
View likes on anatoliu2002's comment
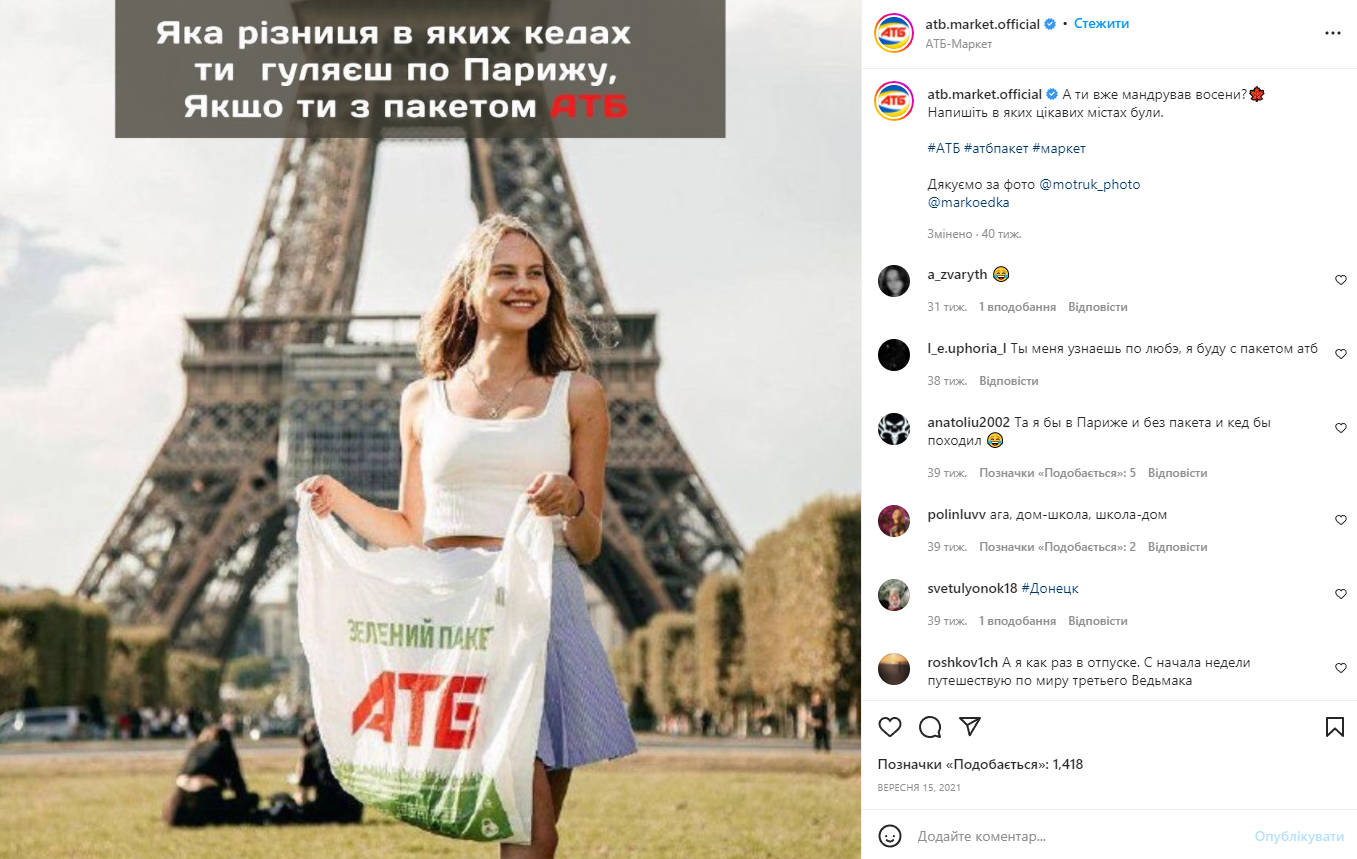1057,473
